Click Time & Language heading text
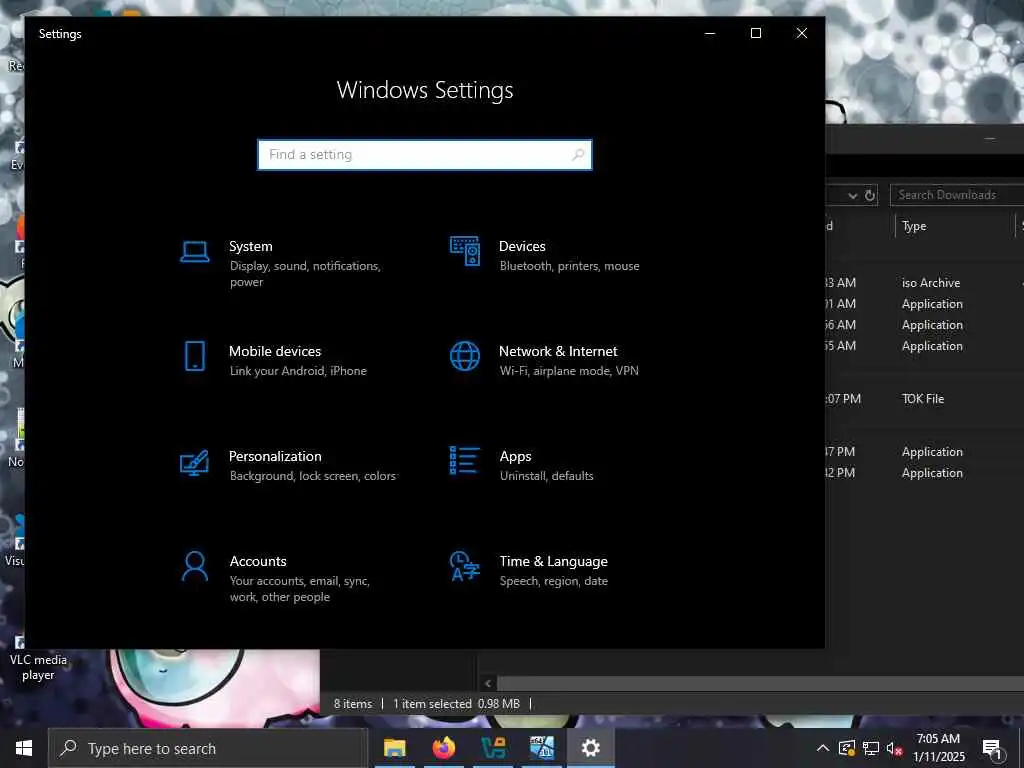Screen dimensions: 1024x768 coord(554,562)
